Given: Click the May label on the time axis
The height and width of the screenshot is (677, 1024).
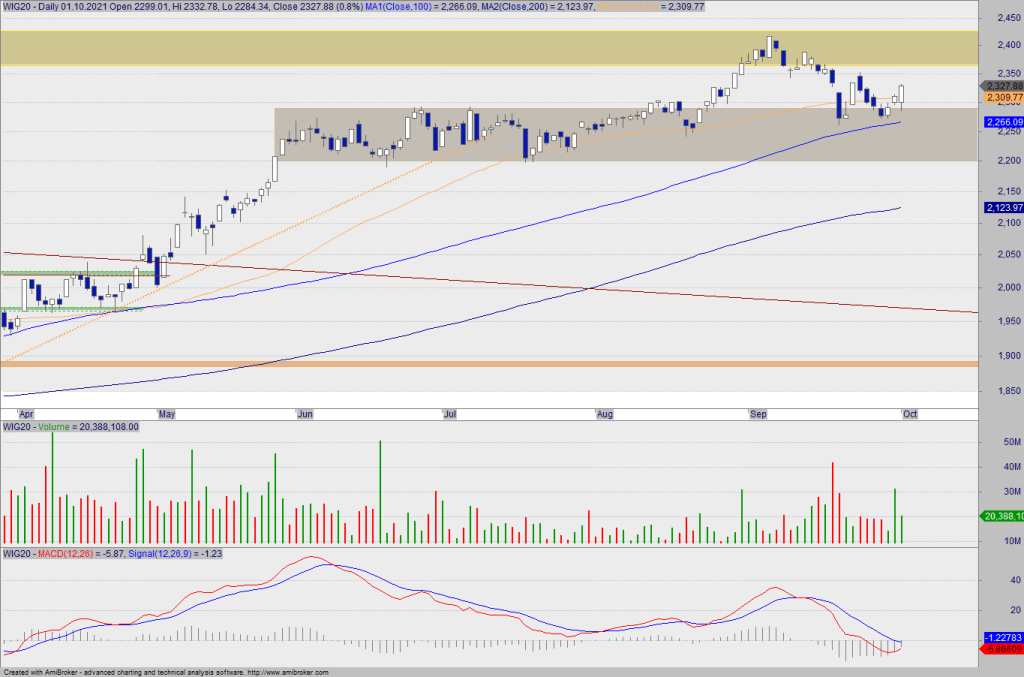Looking at the screenshot, I should pos(166,412).
